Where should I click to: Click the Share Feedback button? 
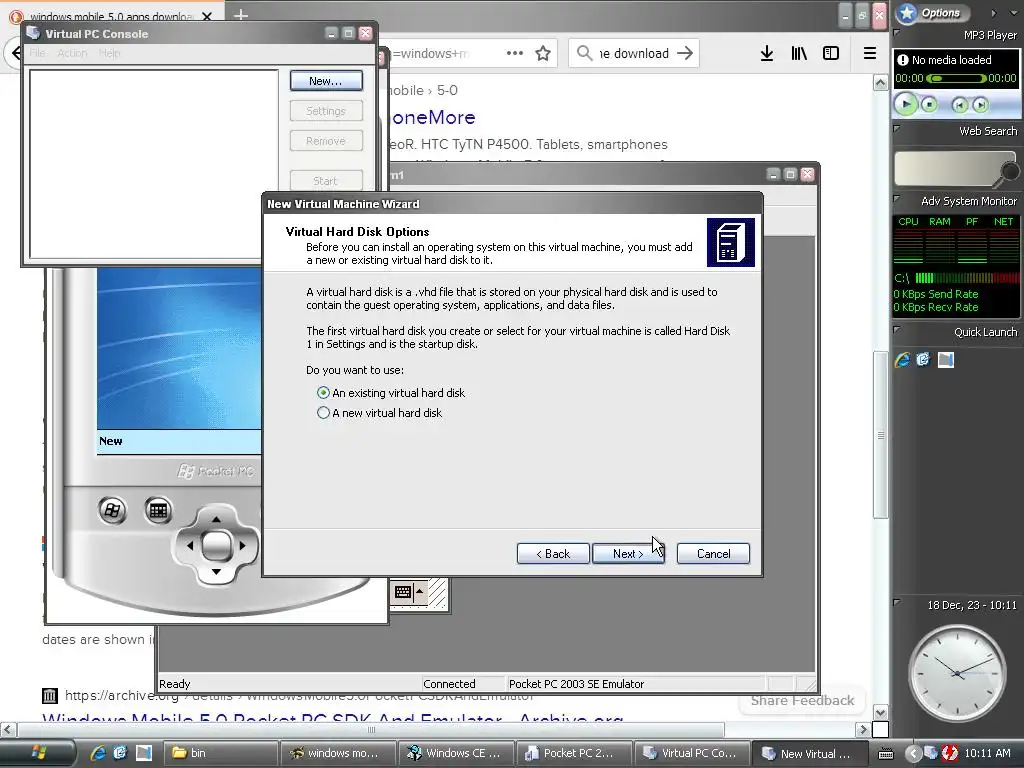[x=802, y=700]
